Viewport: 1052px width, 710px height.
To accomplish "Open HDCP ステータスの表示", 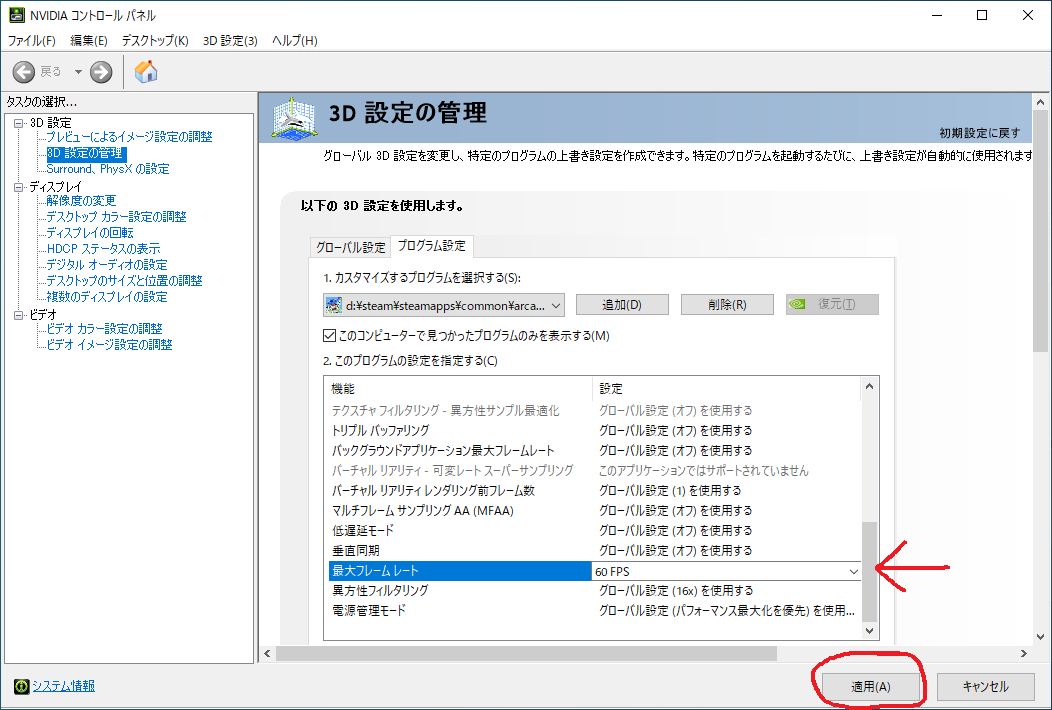I will (103, 249).
